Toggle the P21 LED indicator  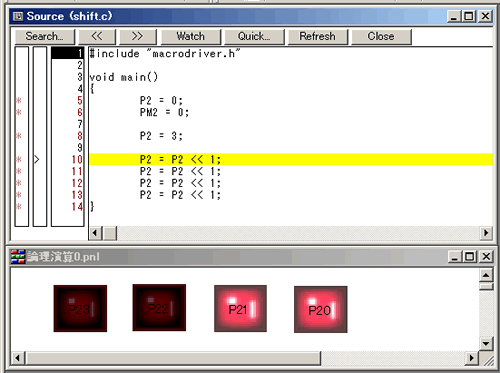click(240, 309)
